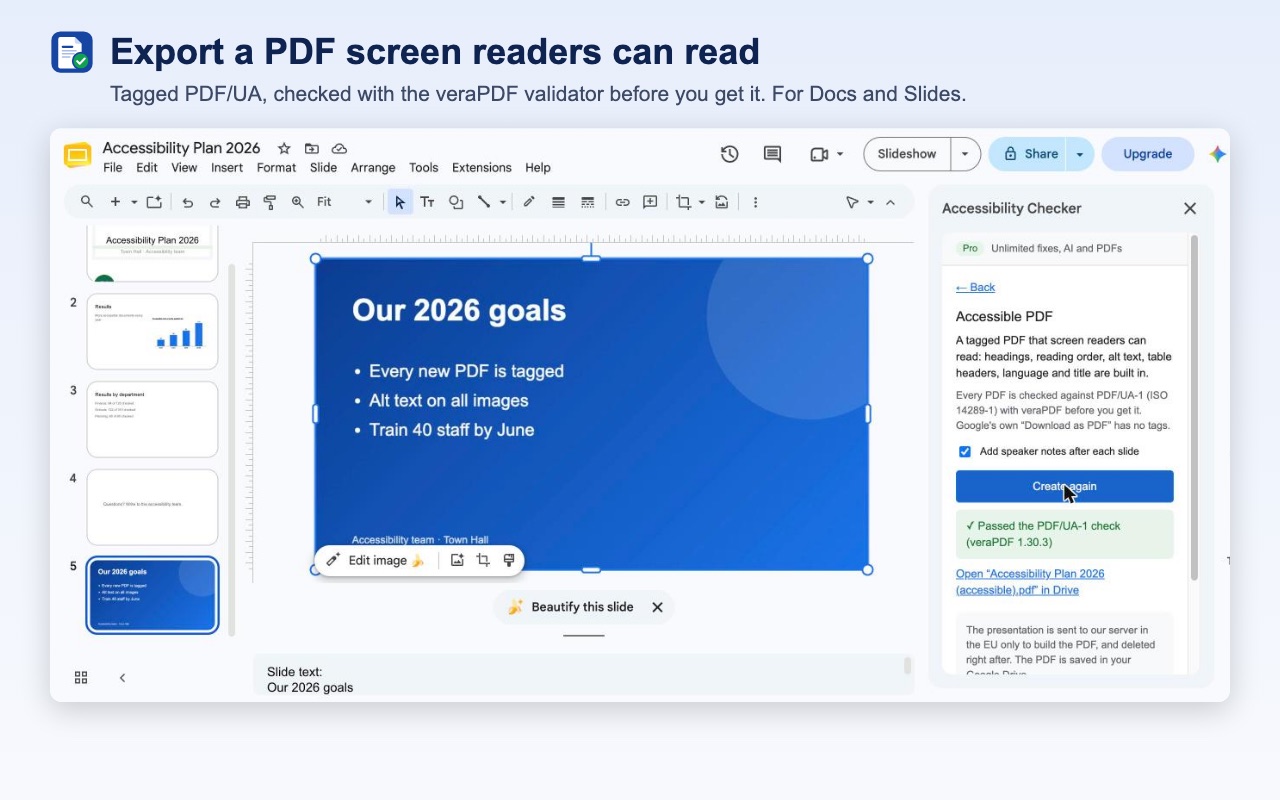Image resolution: width=1280 pixels, height=800 pixels.
Task: Click the new slide with template icon
Action: 154,202
